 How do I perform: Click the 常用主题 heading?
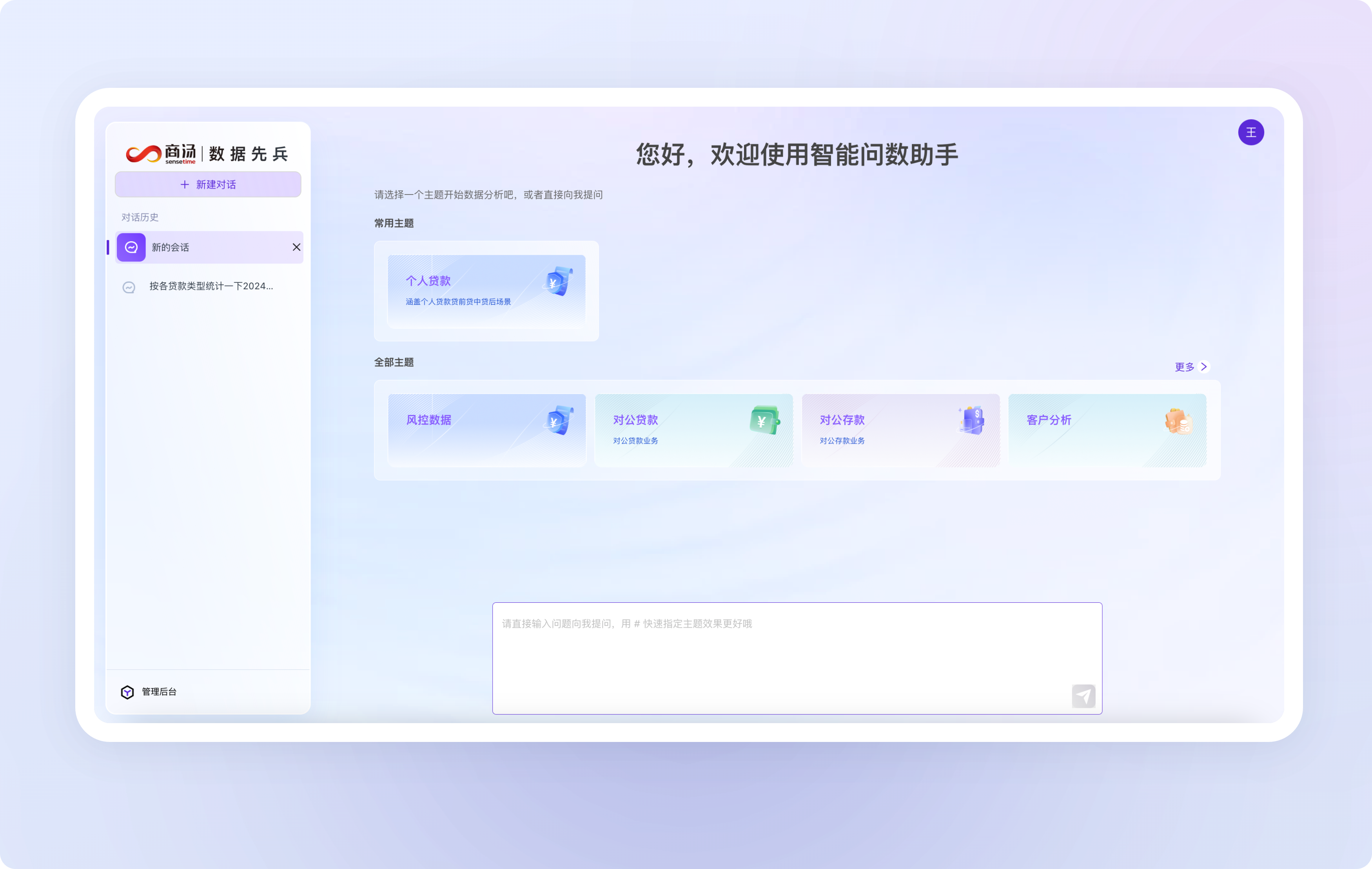coord(394,224)
